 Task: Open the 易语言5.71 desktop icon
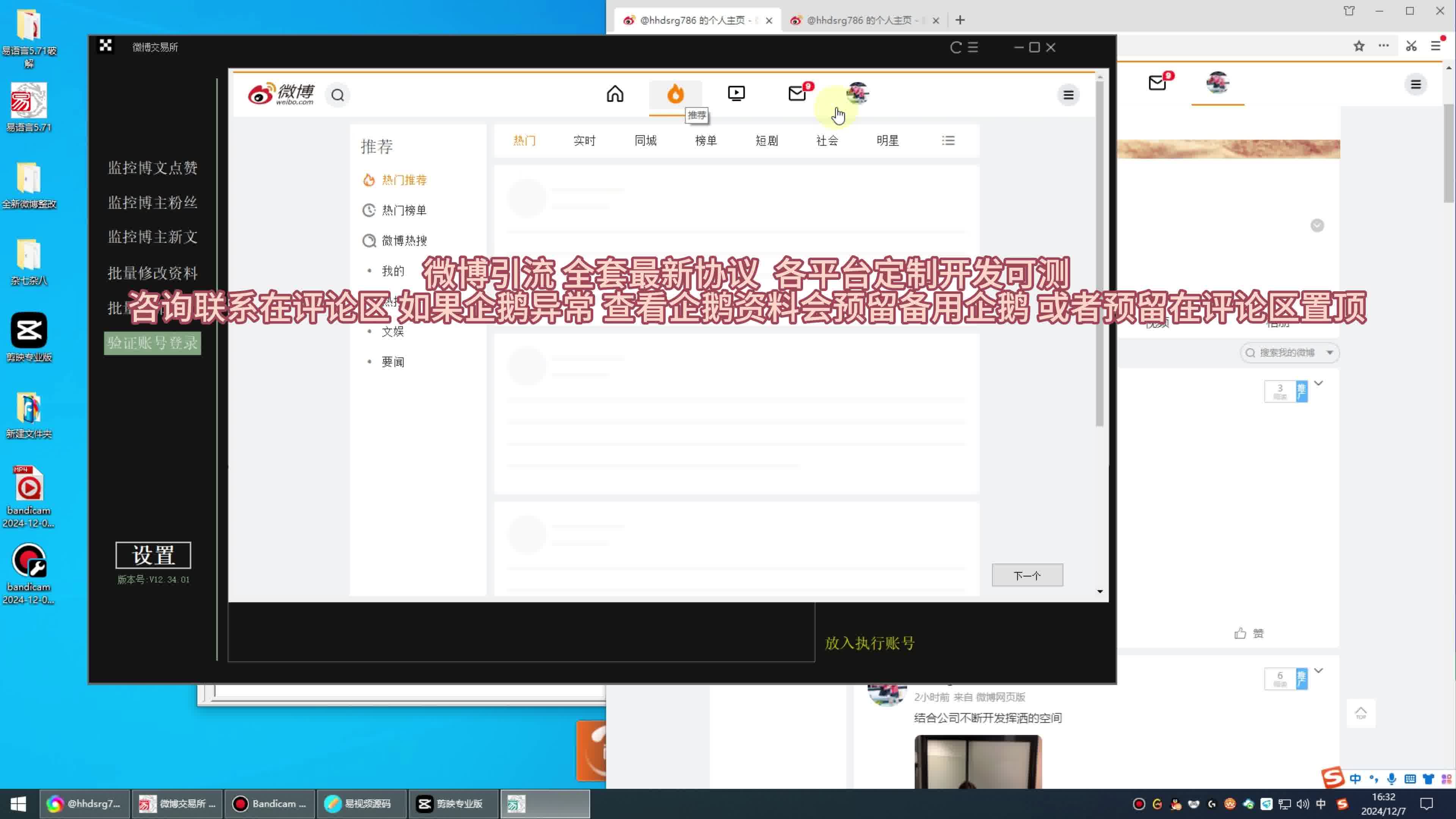tap(29, 107)
